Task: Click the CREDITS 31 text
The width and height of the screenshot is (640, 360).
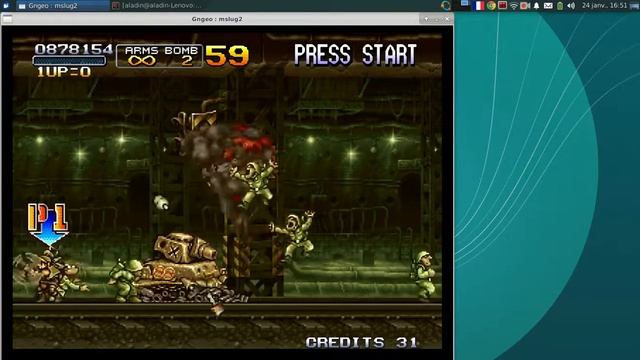Action: (362, 342)
